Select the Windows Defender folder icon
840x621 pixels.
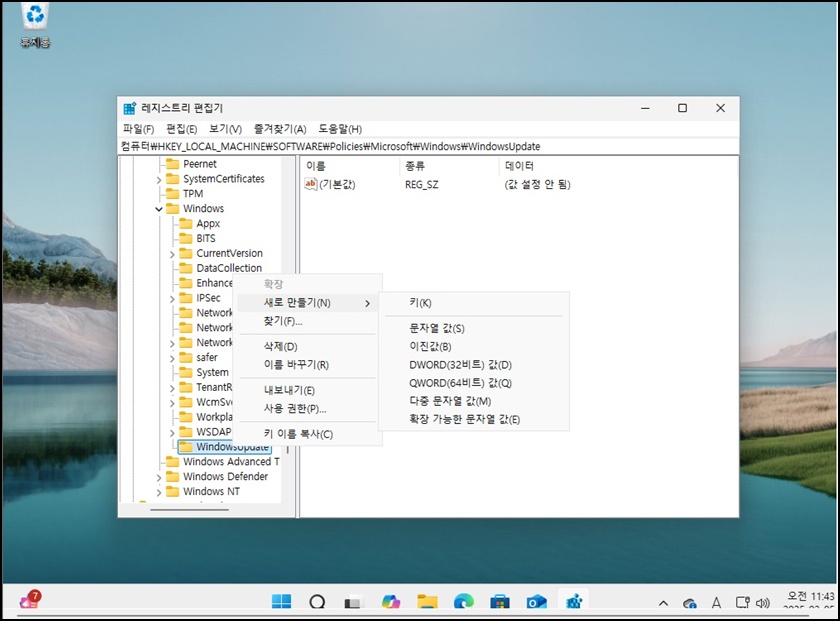pos(172,476)
